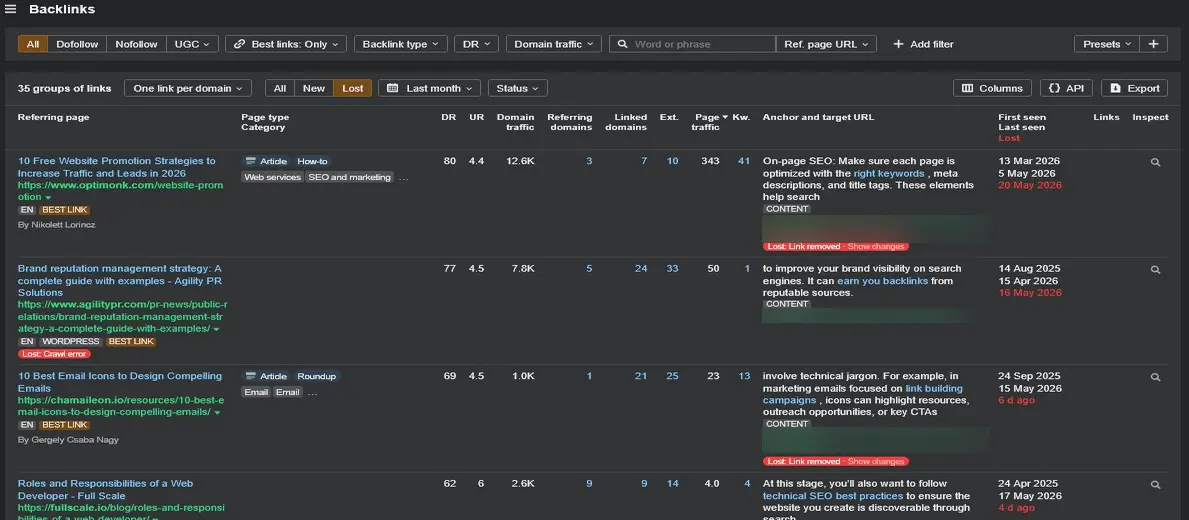The width and height of the screenshot is (1189, 520).
Task: Open the DR filter dropdown
Action: (x=477, y=44)
